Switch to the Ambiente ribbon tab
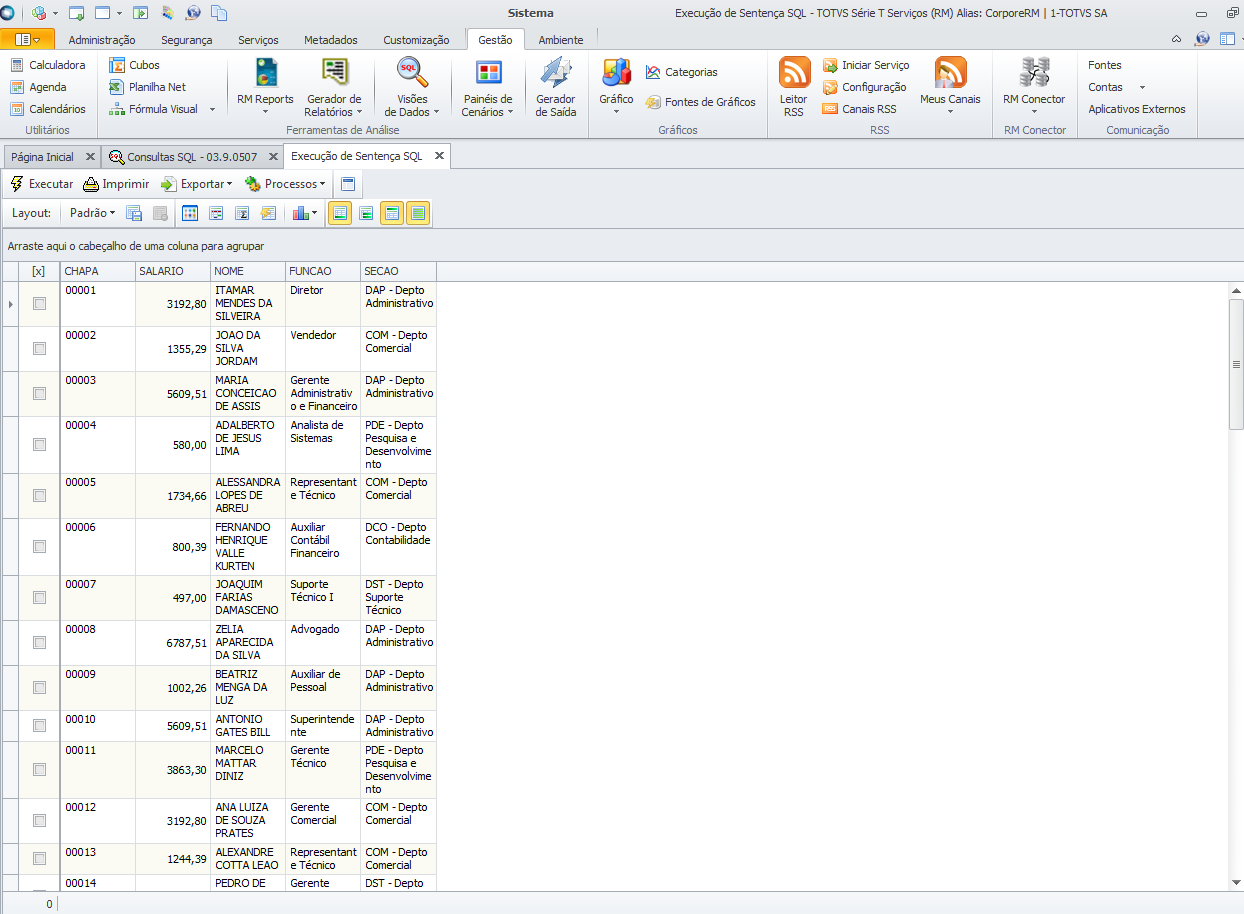This screenshot has height=914, width=1244. 561,40
